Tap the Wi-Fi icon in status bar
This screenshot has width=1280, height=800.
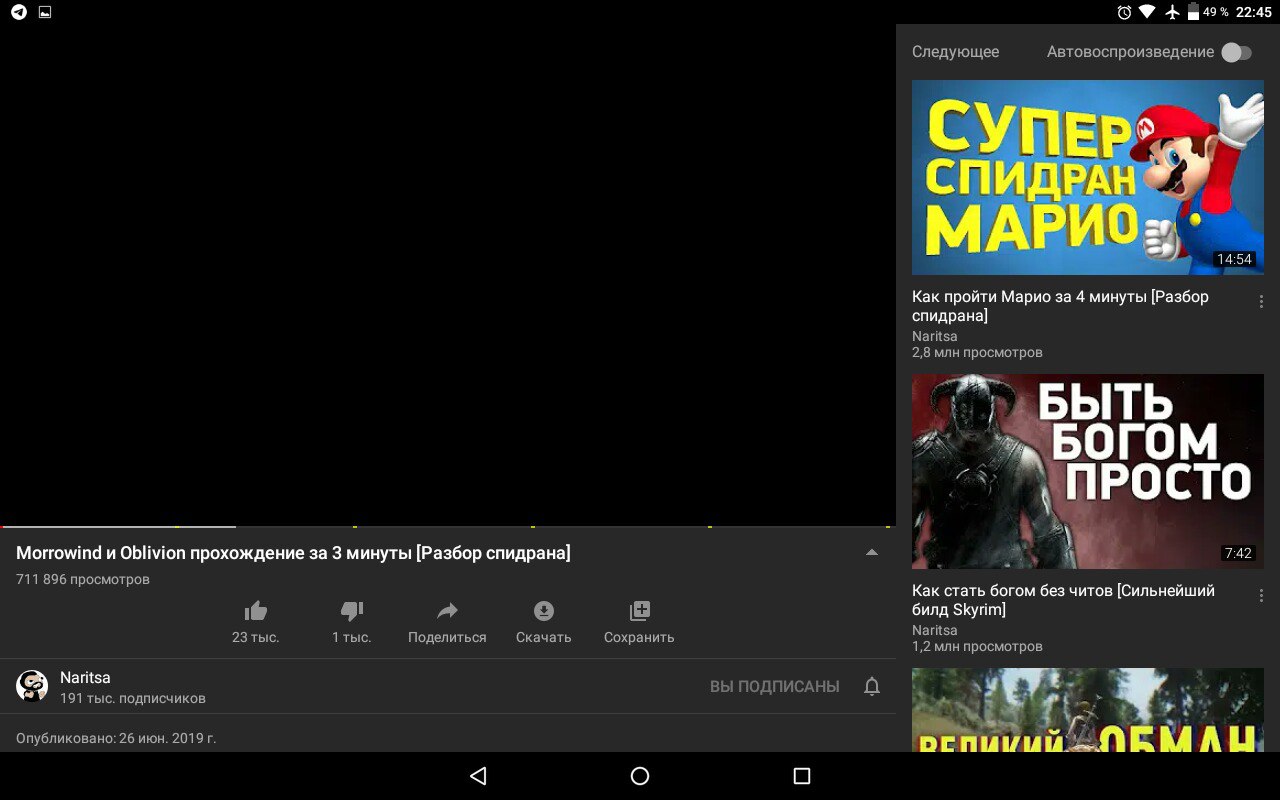pos(1147,12)
